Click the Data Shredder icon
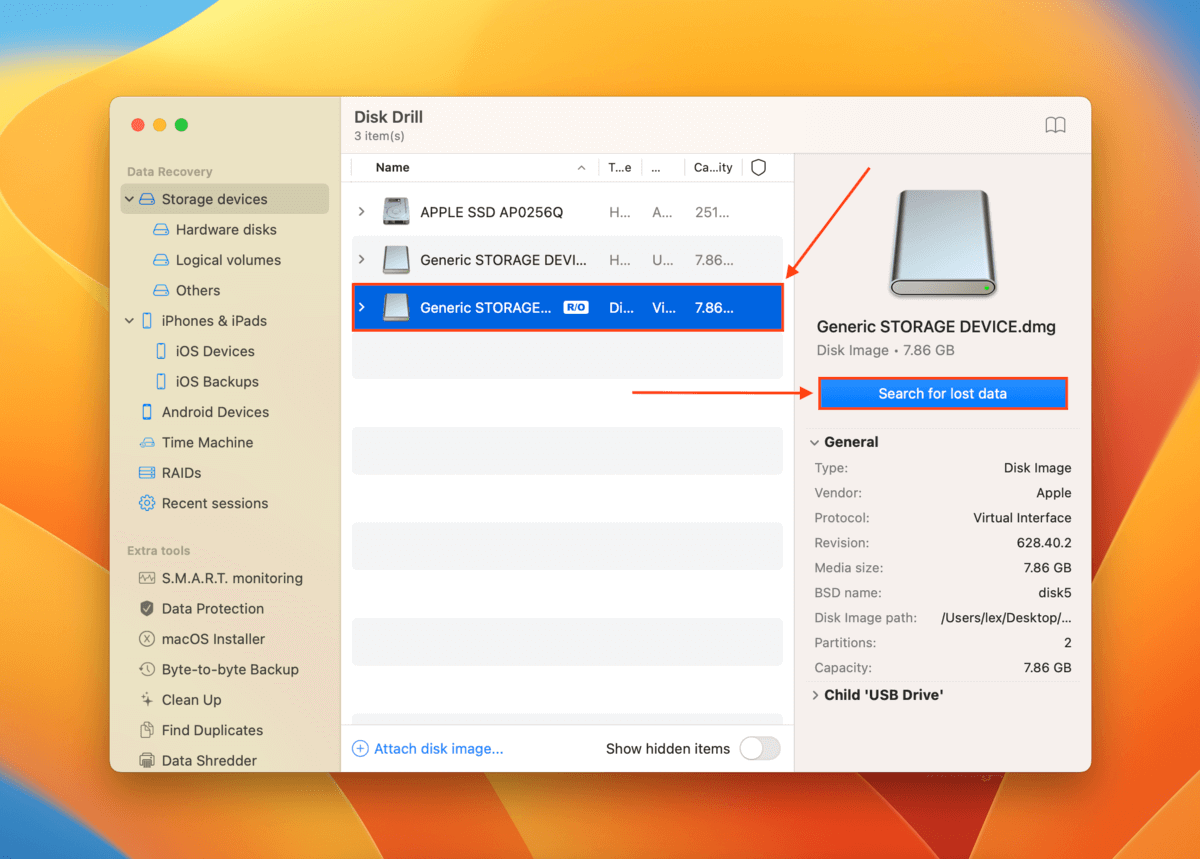Image resolution: width=1200 pixels, height=859 pixels. click(x=147, y=761)
